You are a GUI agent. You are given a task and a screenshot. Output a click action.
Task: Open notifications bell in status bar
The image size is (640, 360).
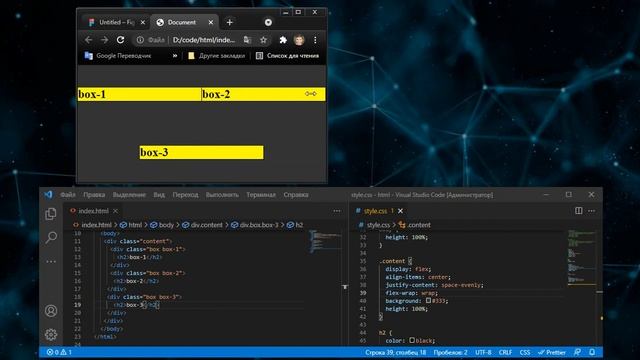click(592, 352)
